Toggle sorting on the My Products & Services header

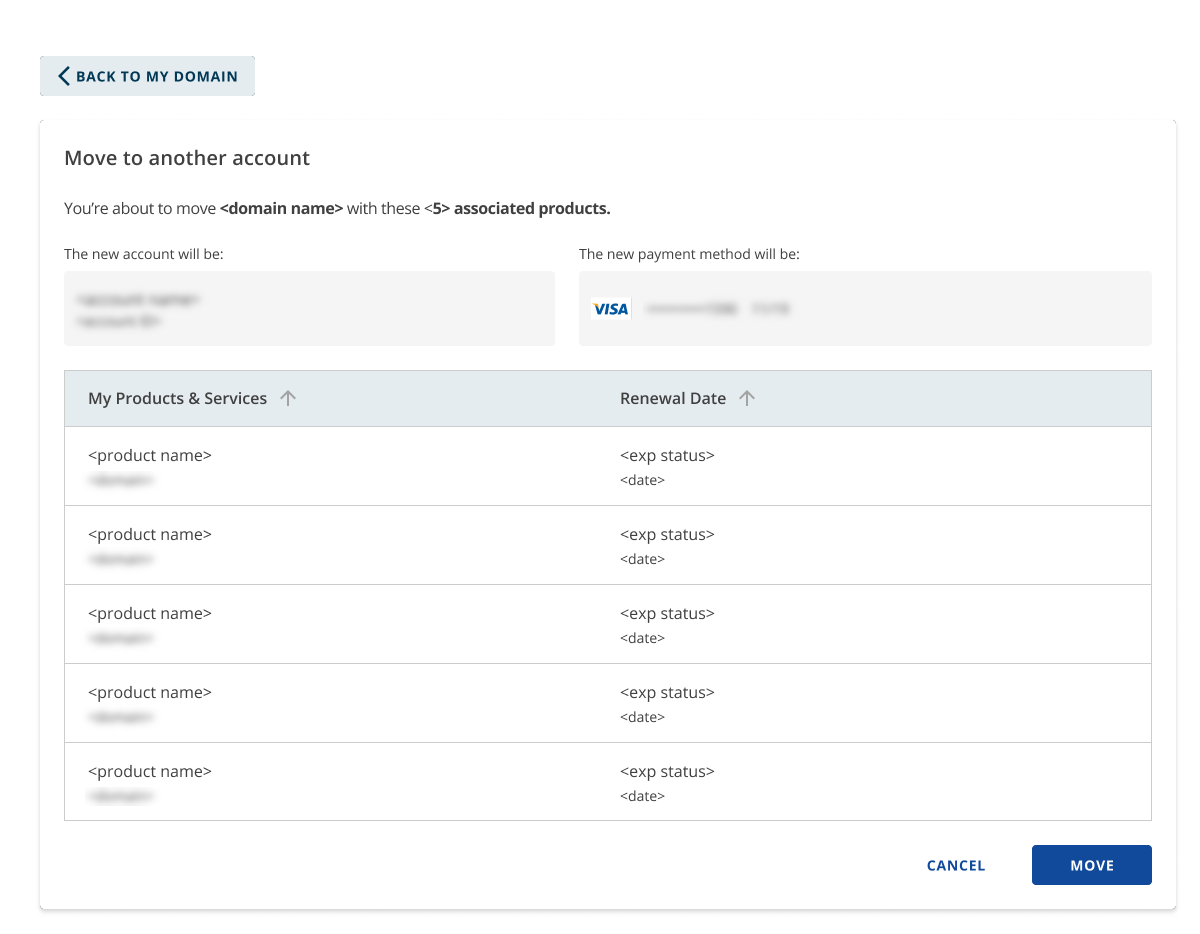coord(177,397)
